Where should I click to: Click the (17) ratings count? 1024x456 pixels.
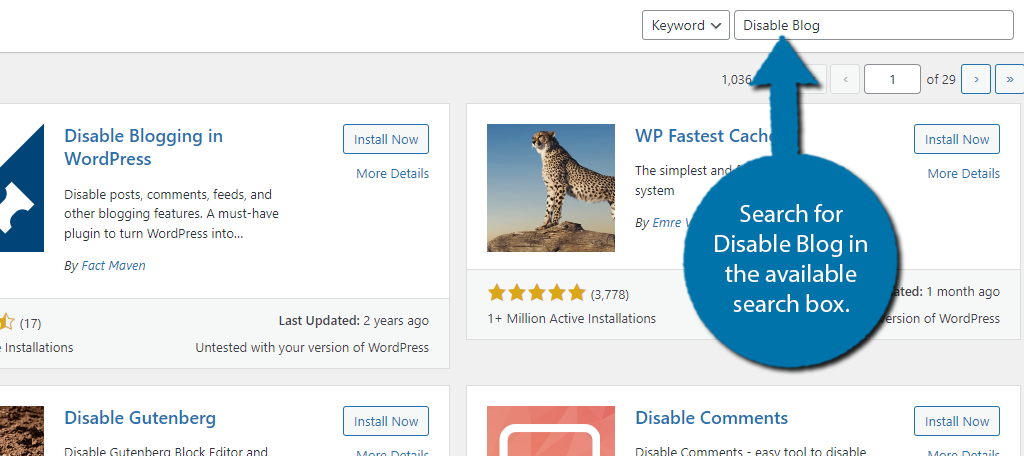coord(30,323)
